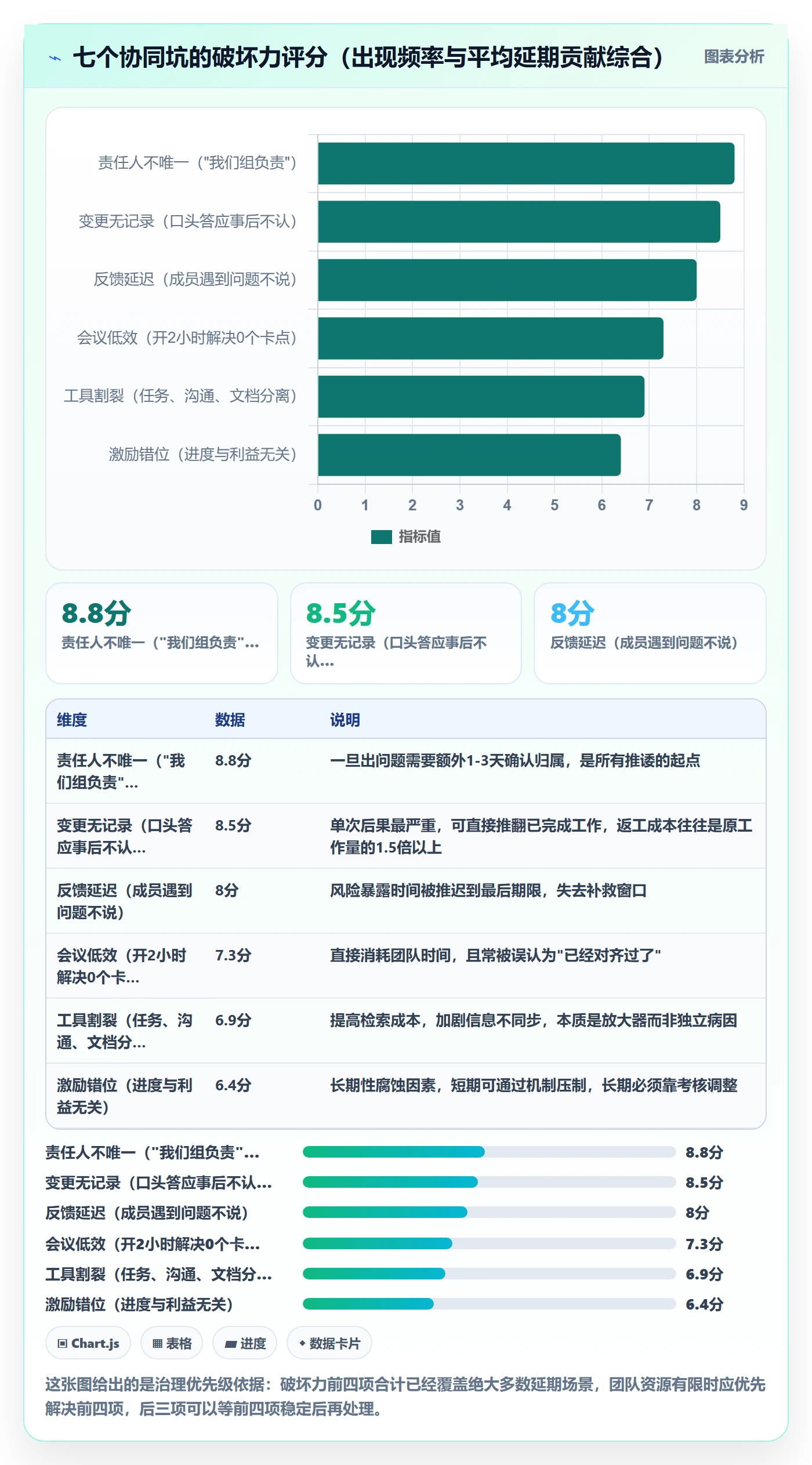Click the 工具割裂 chart bar
Screen dimensions: 812x1465
(481, 397)
